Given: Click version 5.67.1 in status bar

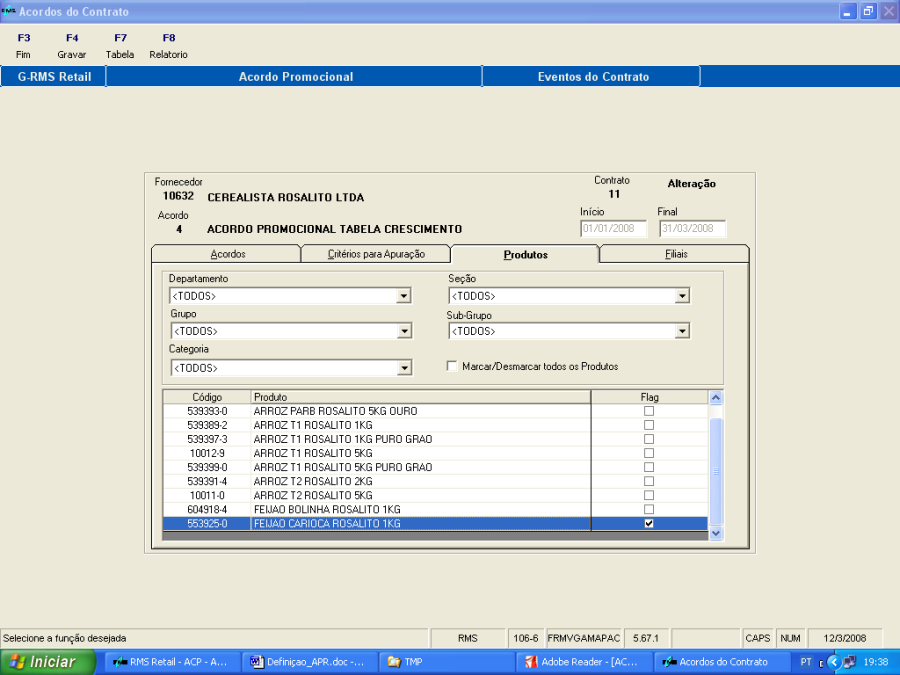Looking at the screenshot, I should [646, 638].
